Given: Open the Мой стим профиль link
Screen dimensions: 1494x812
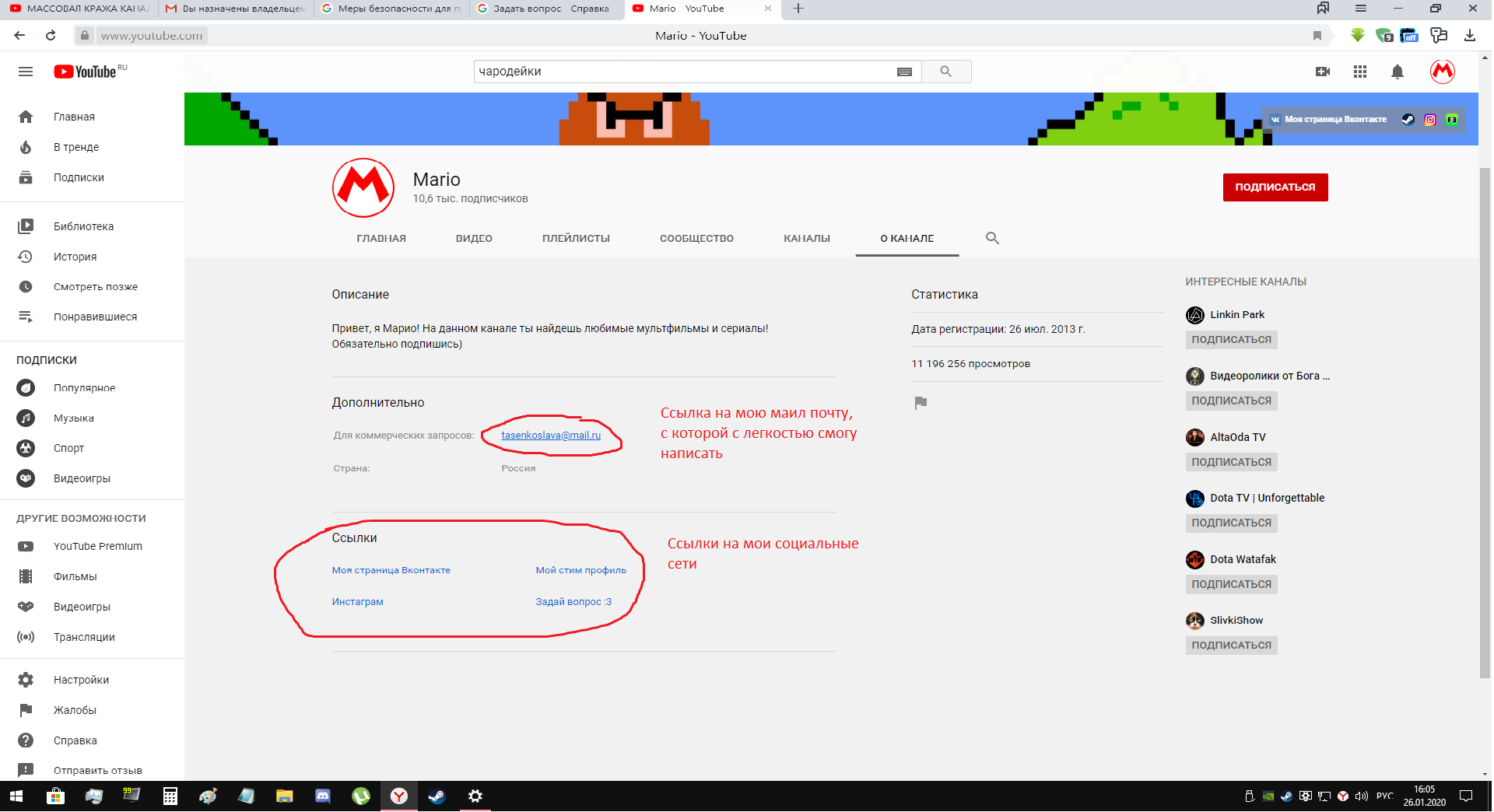Looking at the screenshot, I should click(581, 570).
